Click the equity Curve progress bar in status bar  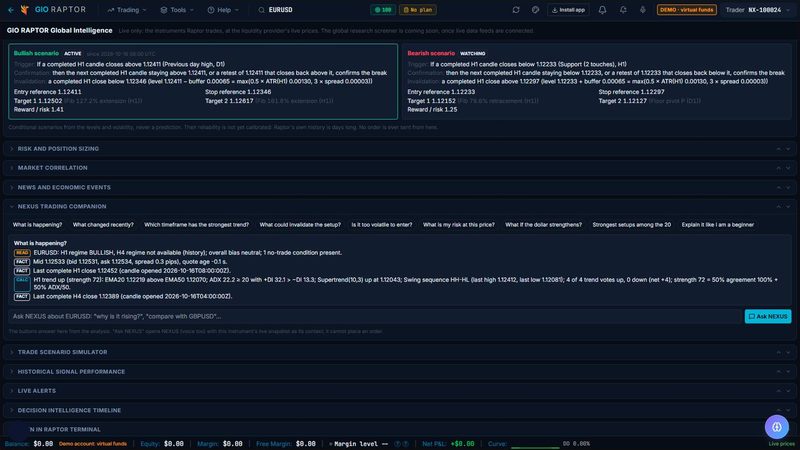point(535,447)
